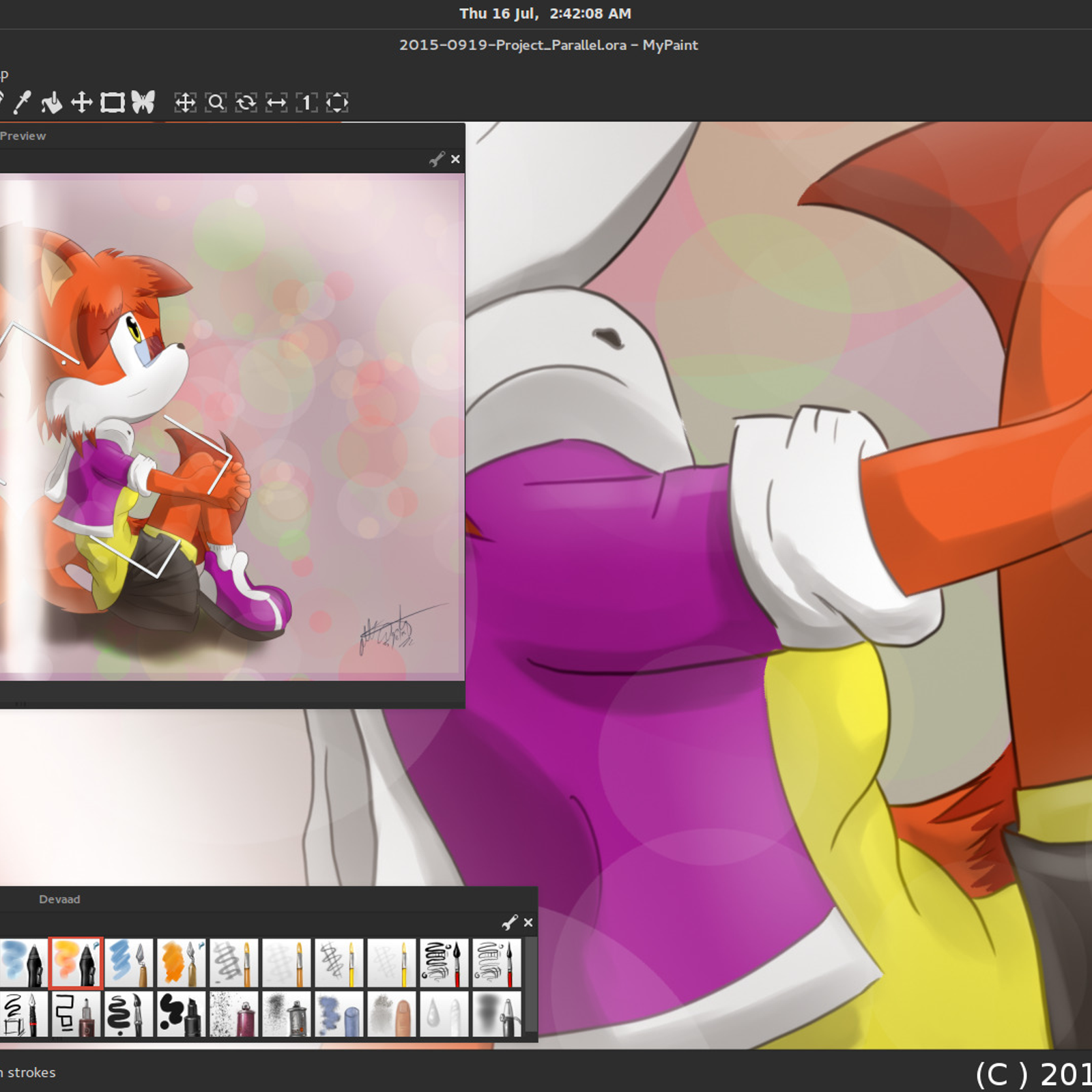Toggle horizontal mirror of the view
The height and width of the screenshot is (1092, 1092).
tap(276, 102)
